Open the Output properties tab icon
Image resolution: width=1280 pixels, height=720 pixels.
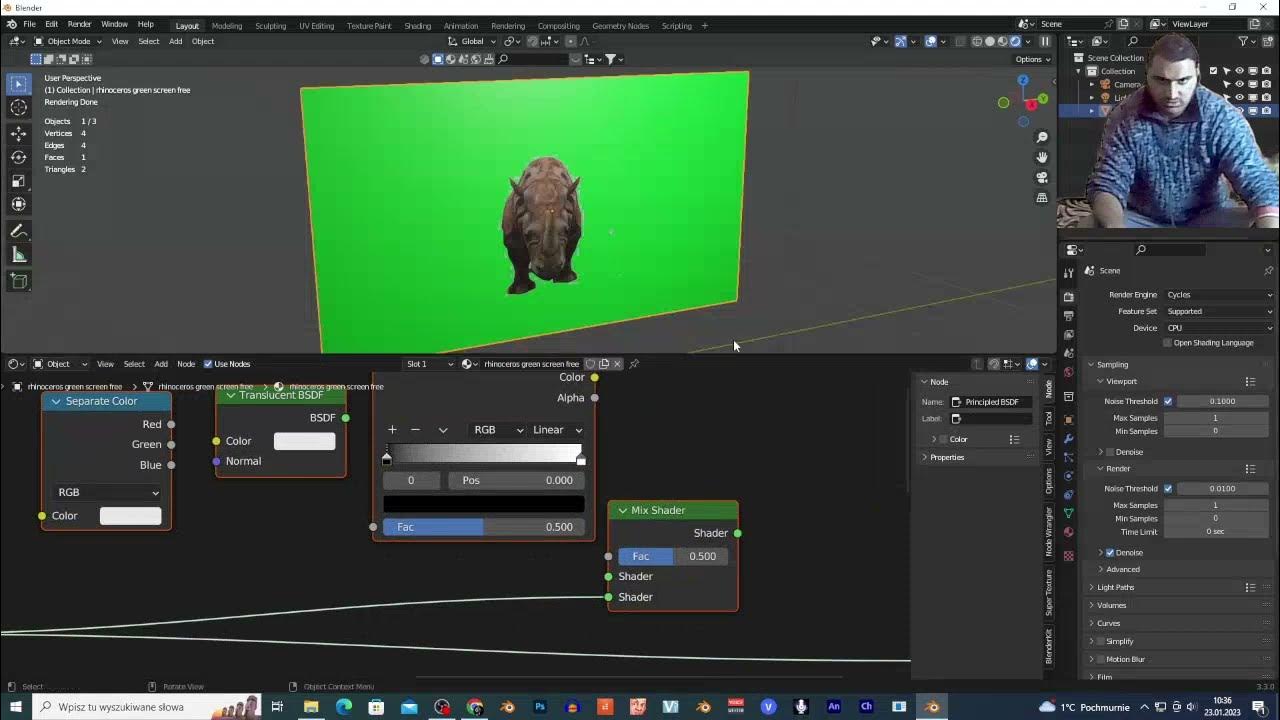pyautogui.click(x=1068, y=316)
